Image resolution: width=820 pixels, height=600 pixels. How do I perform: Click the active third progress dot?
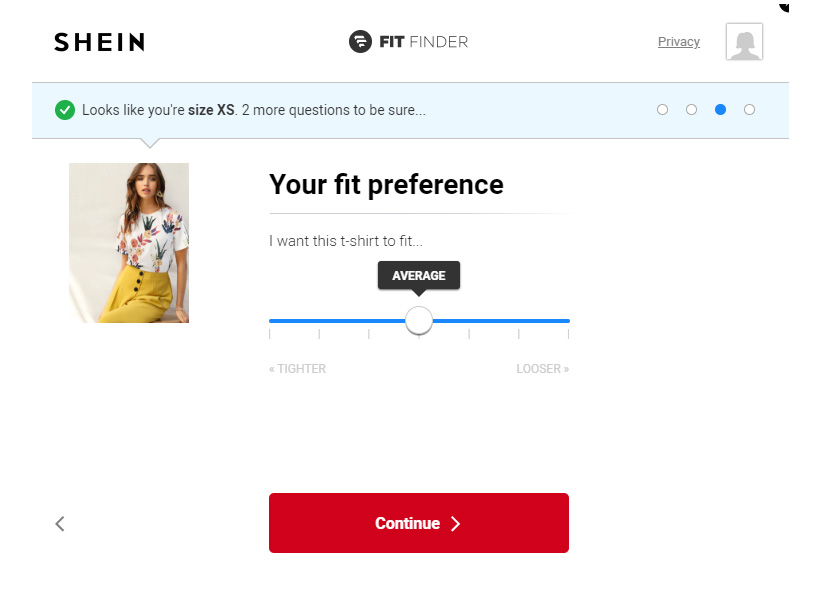tap(720, 109)
